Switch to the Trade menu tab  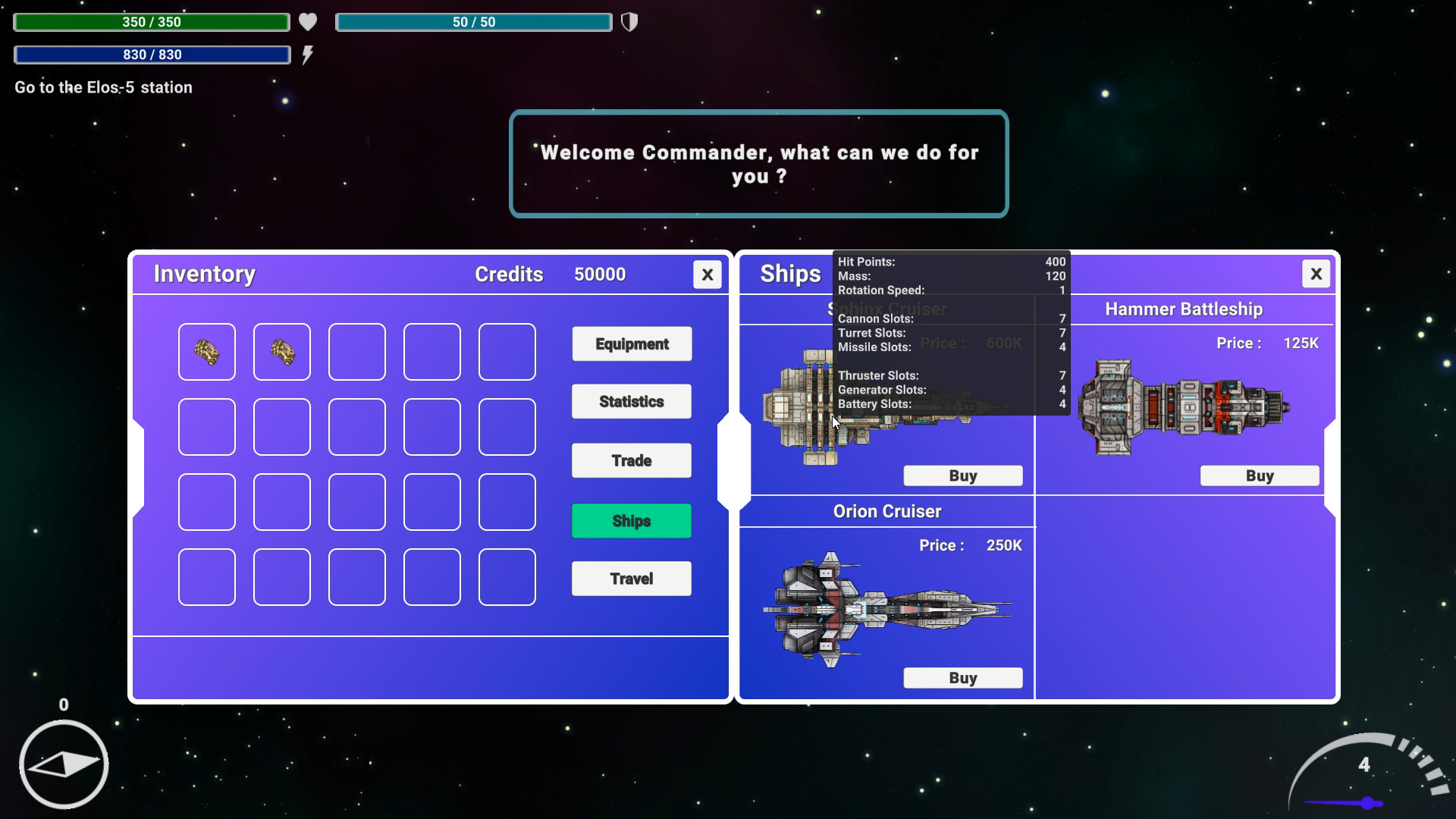click(x=631, y=460)
